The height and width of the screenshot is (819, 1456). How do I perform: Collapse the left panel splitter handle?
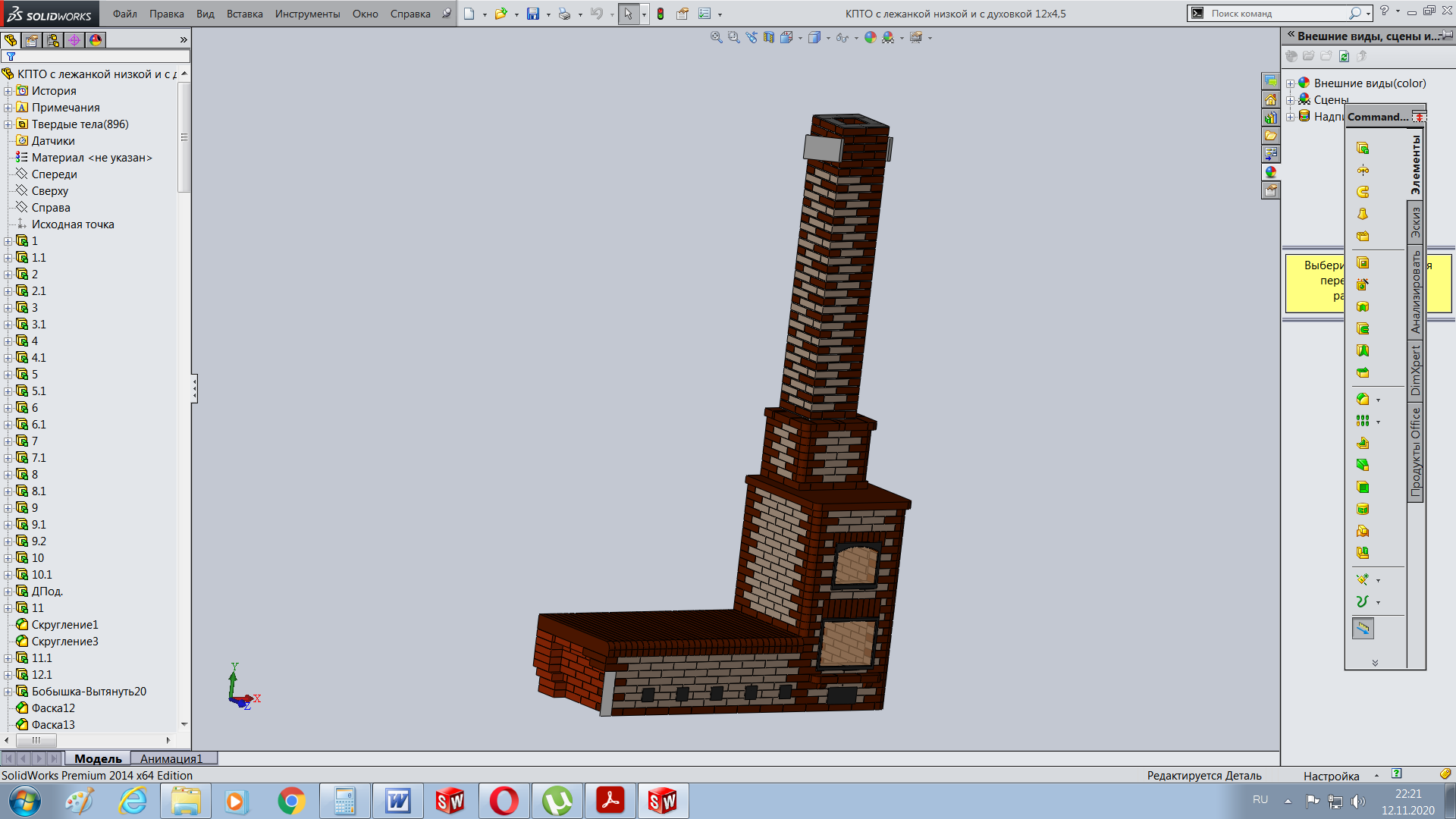pyautogui.click(x=194, y=388)
